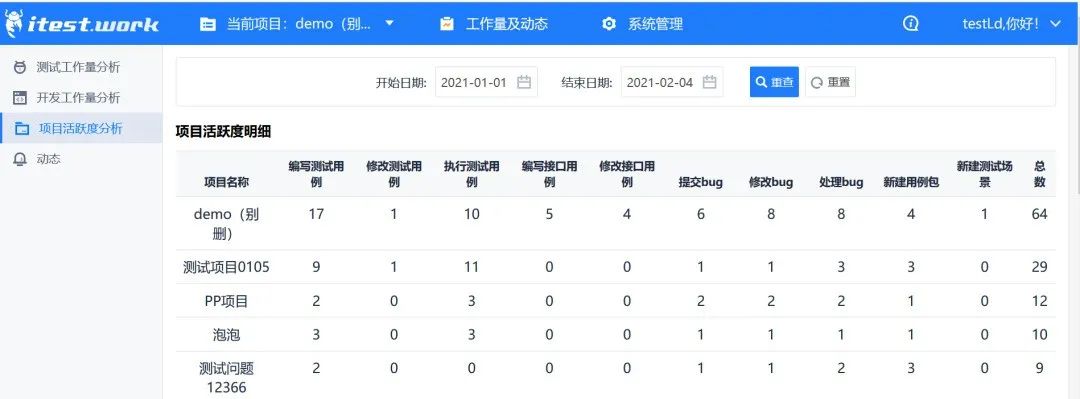Click the 新建测试场景 column header
Viewport: 1080px width, 399px height.
click(x=985, y=174)
